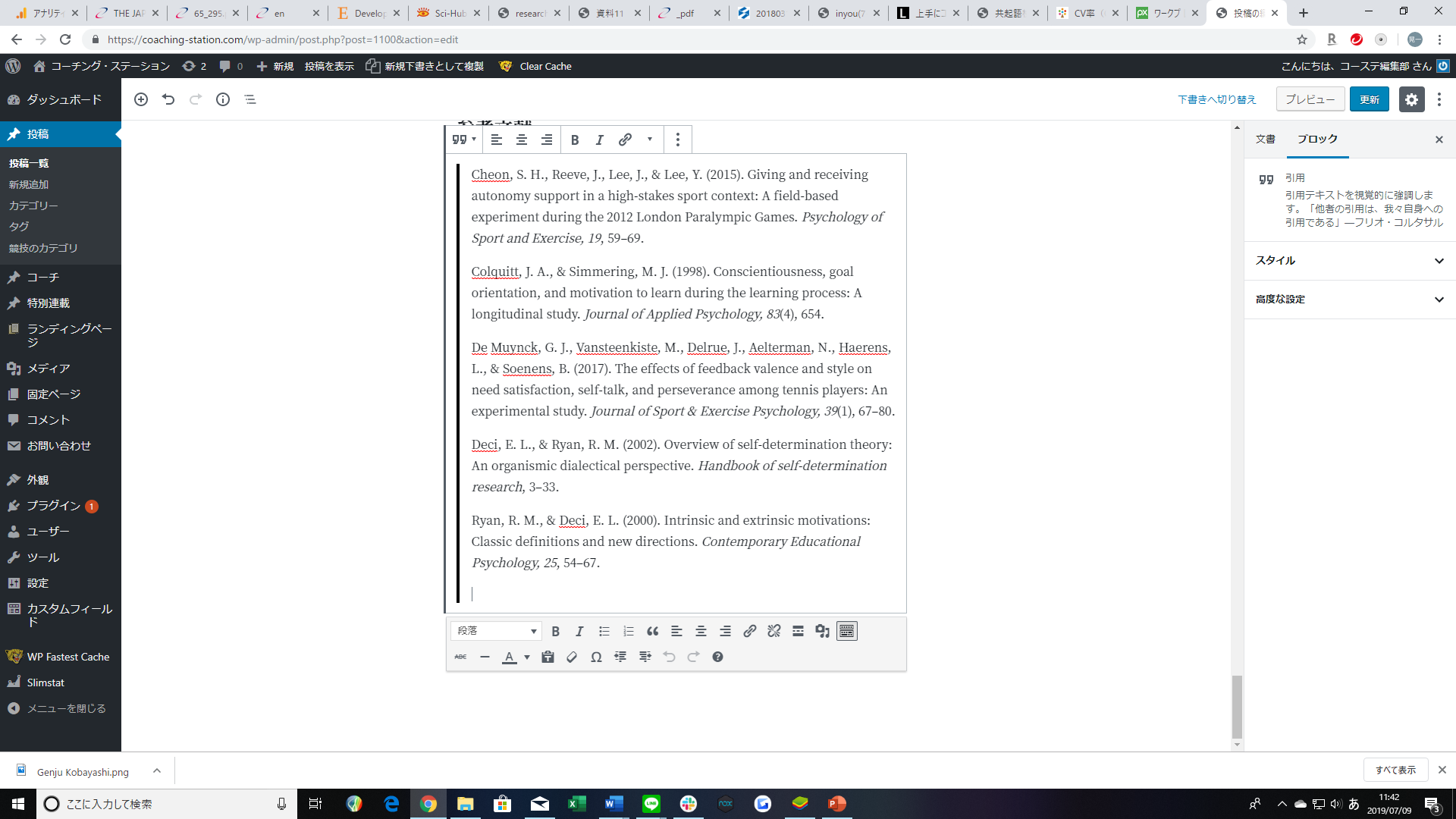Insert read more tag
Viewport: 1456px width, 819px height.
[x=799, y=631]
